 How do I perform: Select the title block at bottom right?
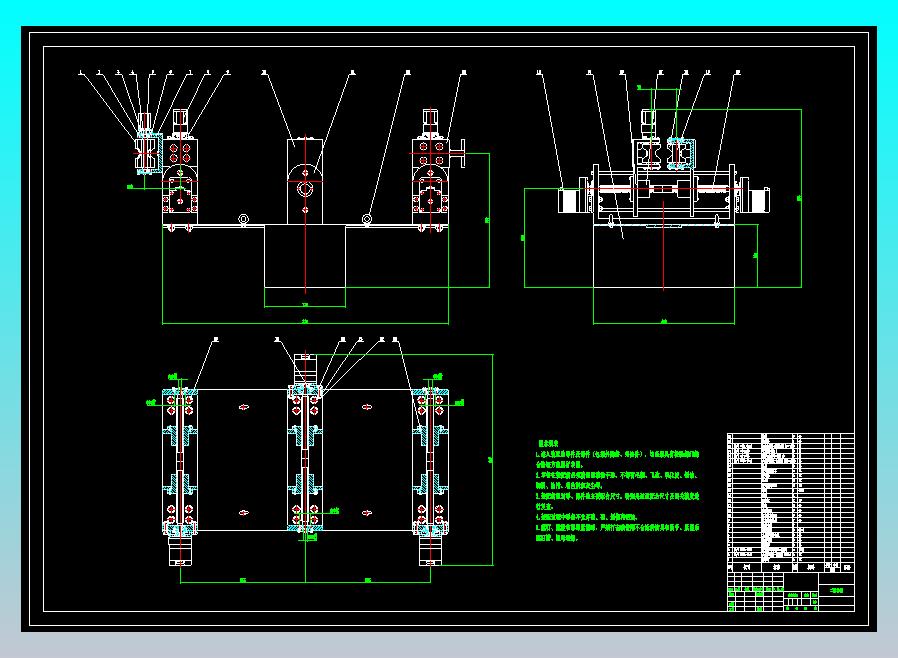pyautogui.click(x=790, y=590)
